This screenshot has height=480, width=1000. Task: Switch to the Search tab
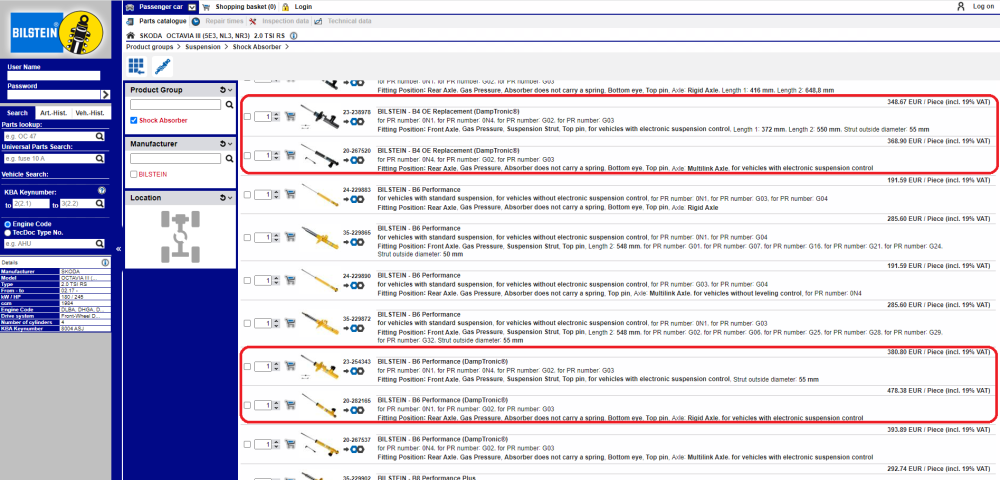pyautogui.click(x=17, y=113)
